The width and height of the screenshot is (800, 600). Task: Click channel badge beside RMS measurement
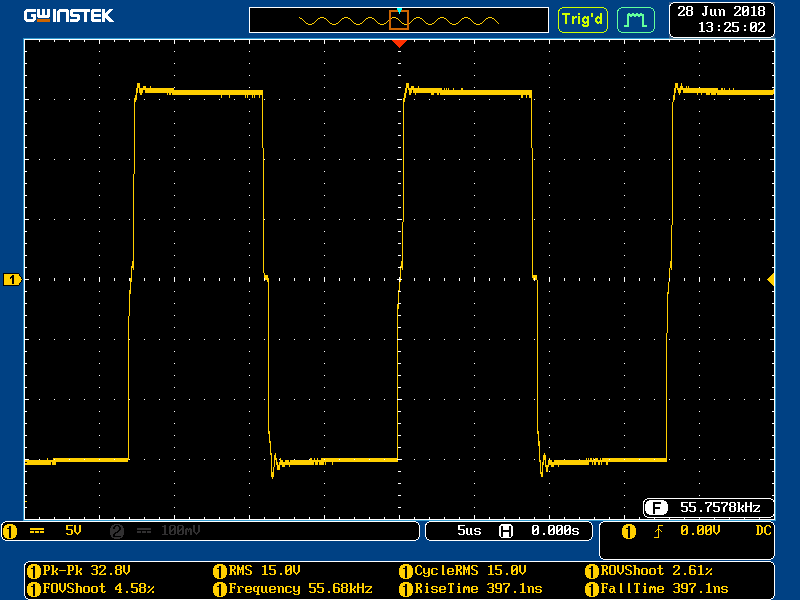pyautogui.click(x=219, y=571)
